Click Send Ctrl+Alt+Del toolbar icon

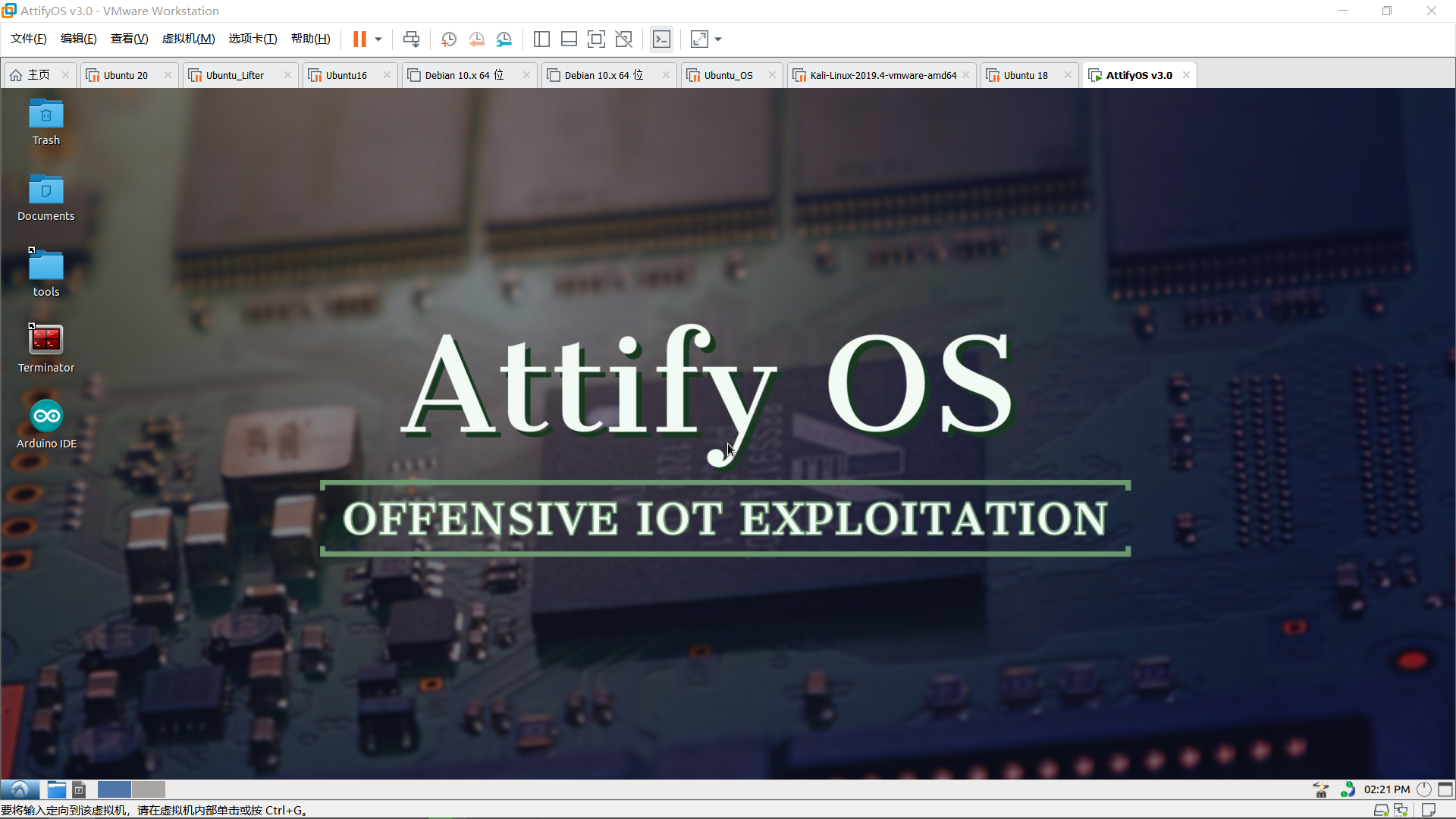click(x=411, y=39)
